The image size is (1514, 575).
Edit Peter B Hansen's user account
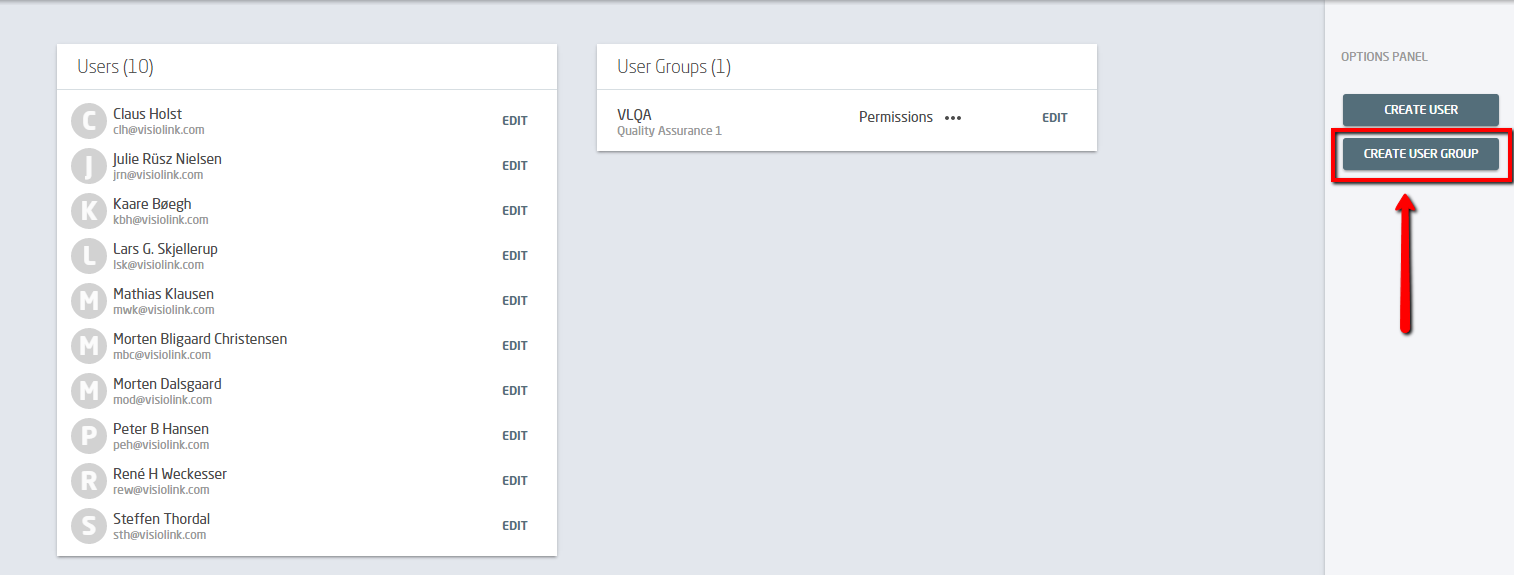515,436
